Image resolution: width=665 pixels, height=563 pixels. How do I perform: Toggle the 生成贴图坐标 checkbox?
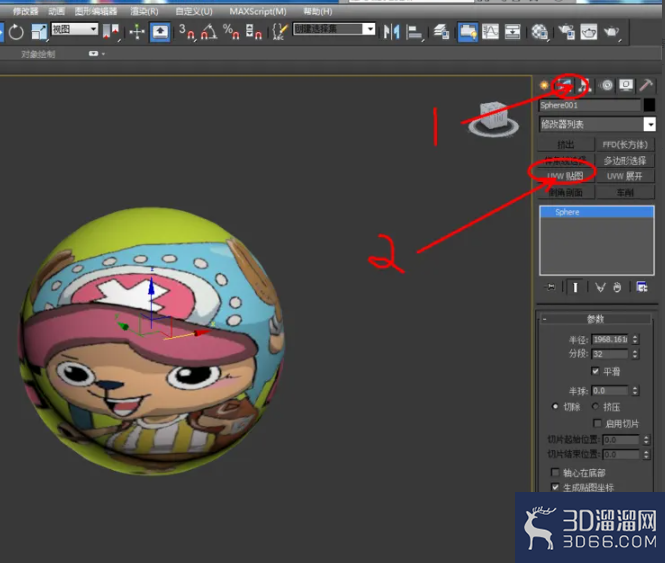pos(555,487)
